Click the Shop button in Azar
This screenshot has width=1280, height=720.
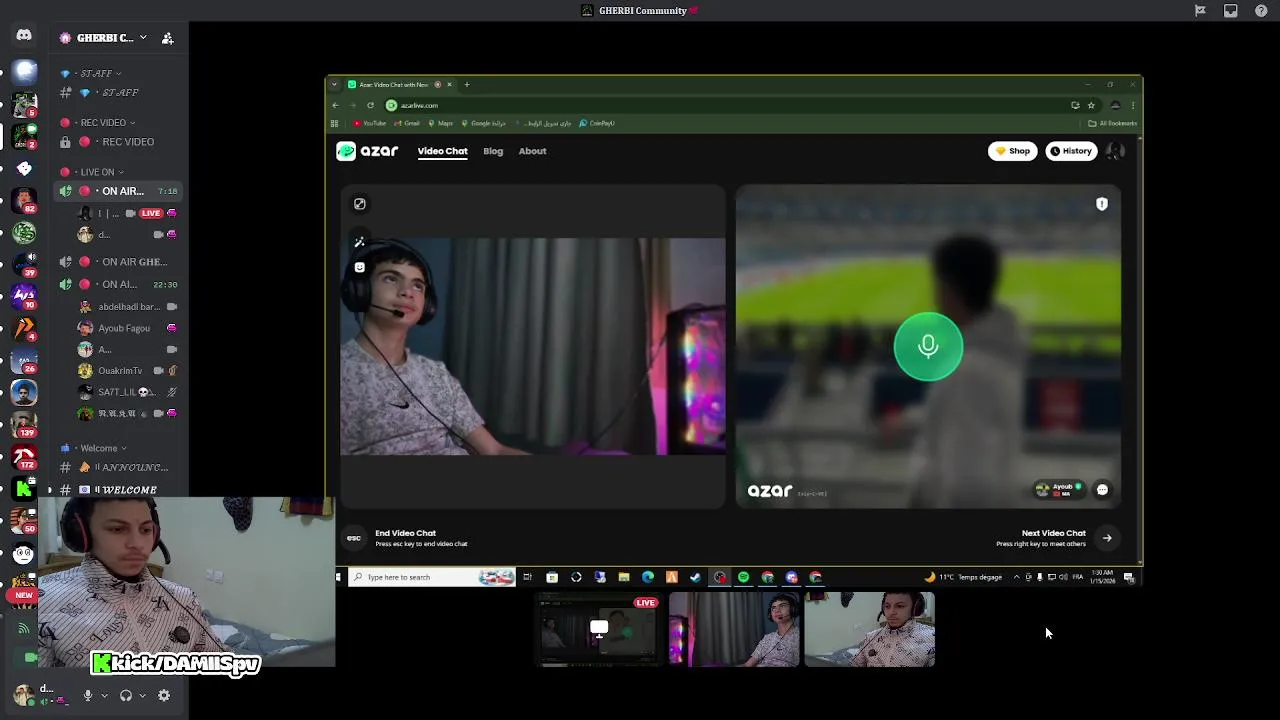click(1013, 151)
